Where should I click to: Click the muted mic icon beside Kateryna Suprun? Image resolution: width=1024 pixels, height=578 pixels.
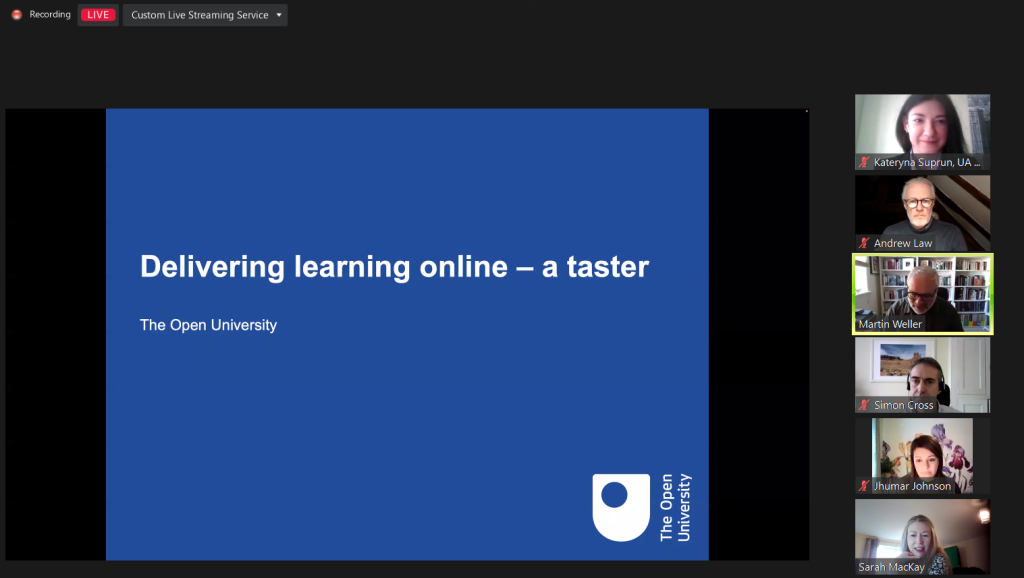coord(864,162)
